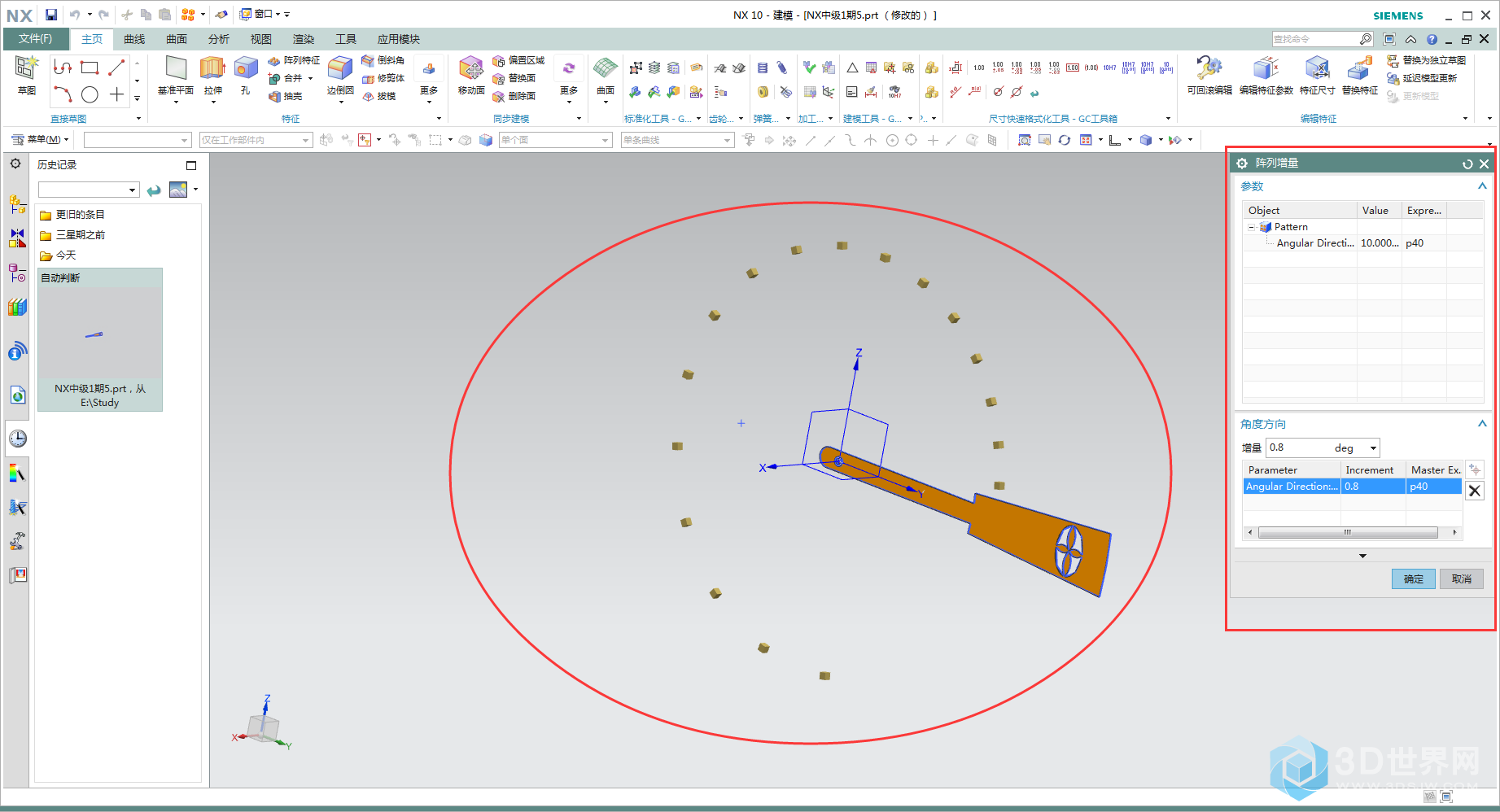Screen dimensions: 1500x812
Task: Open the 三星期之前 history folder
Action: point(72,235)
